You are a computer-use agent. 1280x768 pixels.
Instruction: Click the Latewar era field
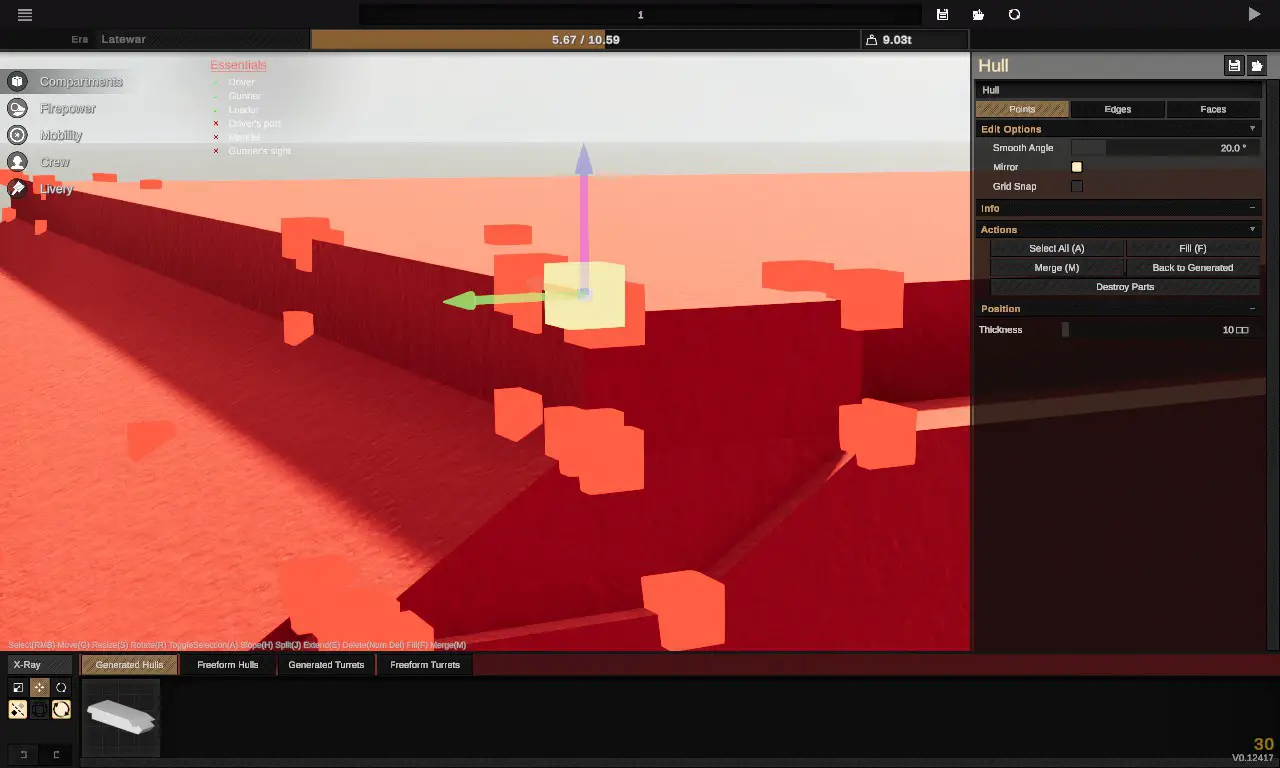pos(204,40)
